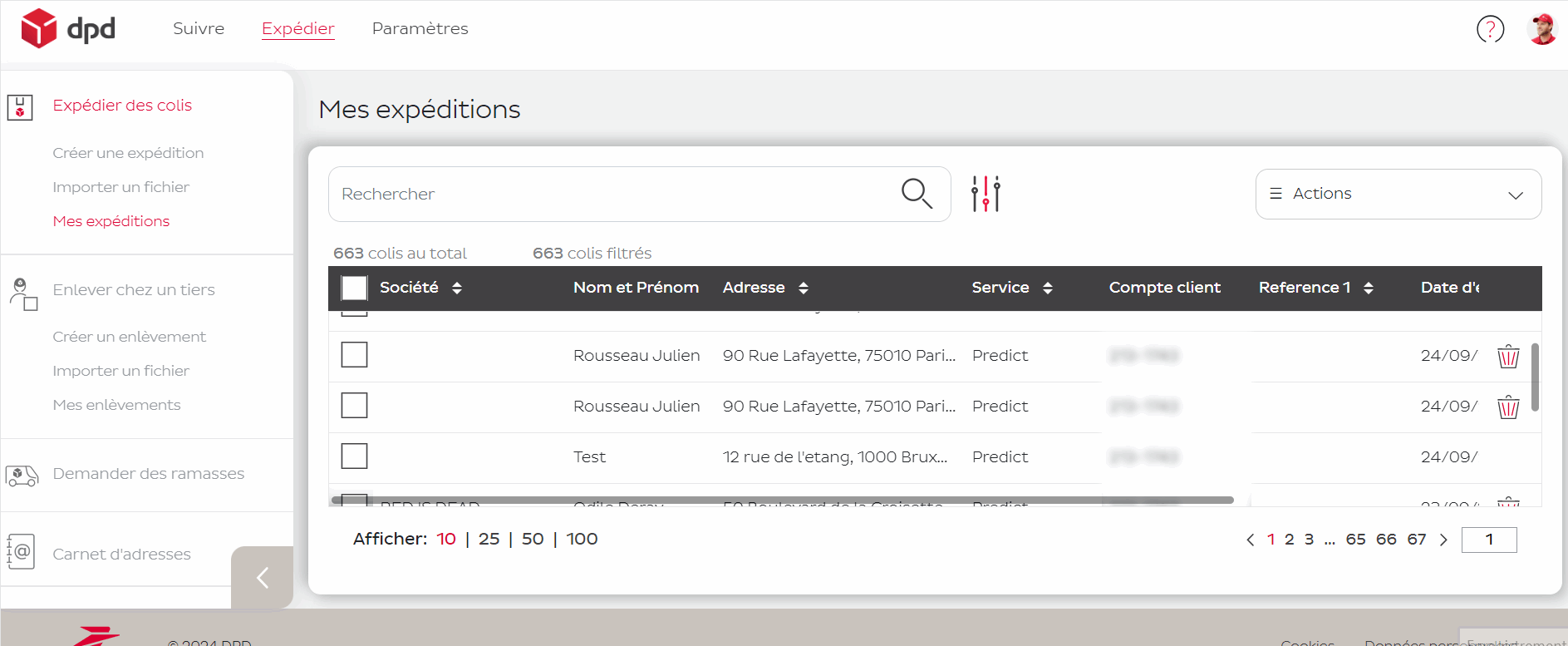The width and height of the screenshot is (1568, 646).
Task: Click Importer un fichier under Expédier des colis
Action: click(121, 187)
